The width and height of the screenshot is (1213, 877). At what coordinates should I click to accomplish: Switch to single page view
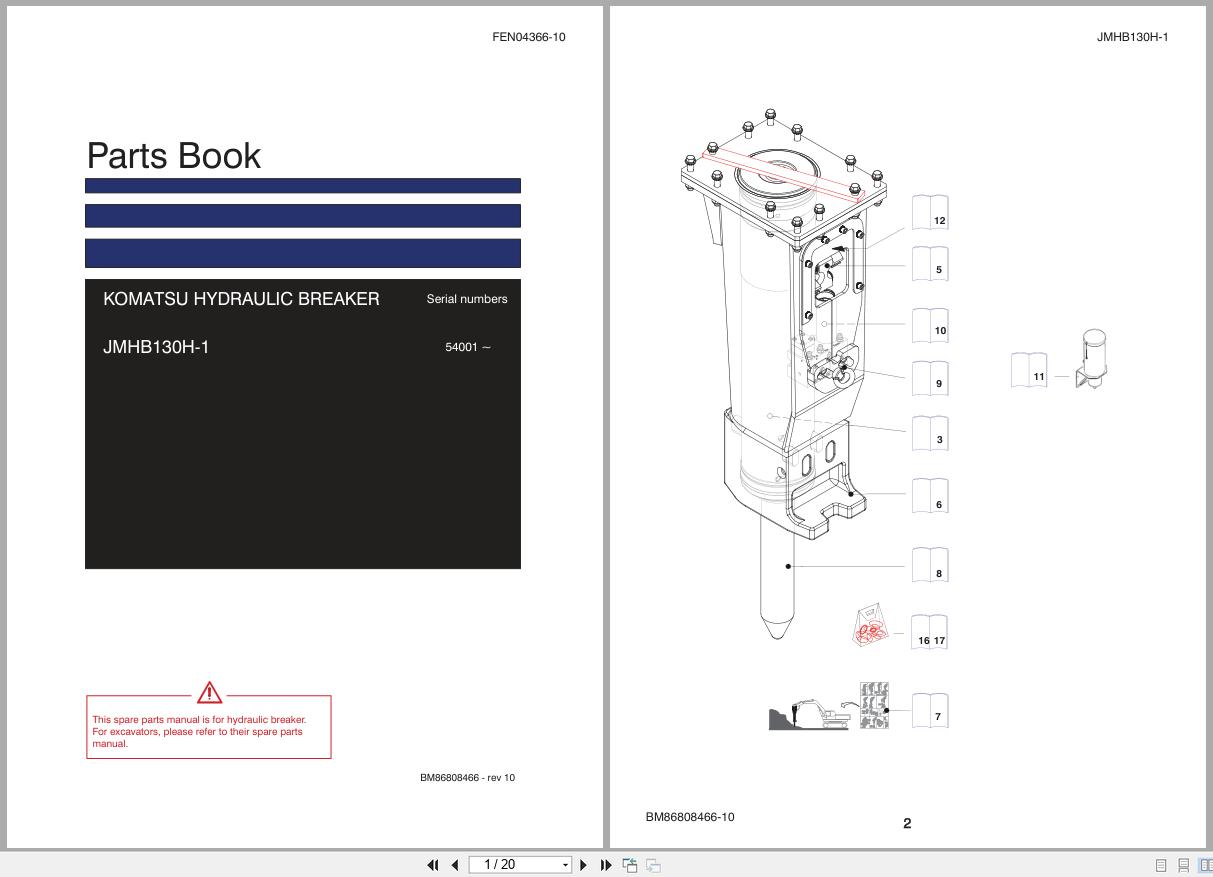tap(1161, 865)
